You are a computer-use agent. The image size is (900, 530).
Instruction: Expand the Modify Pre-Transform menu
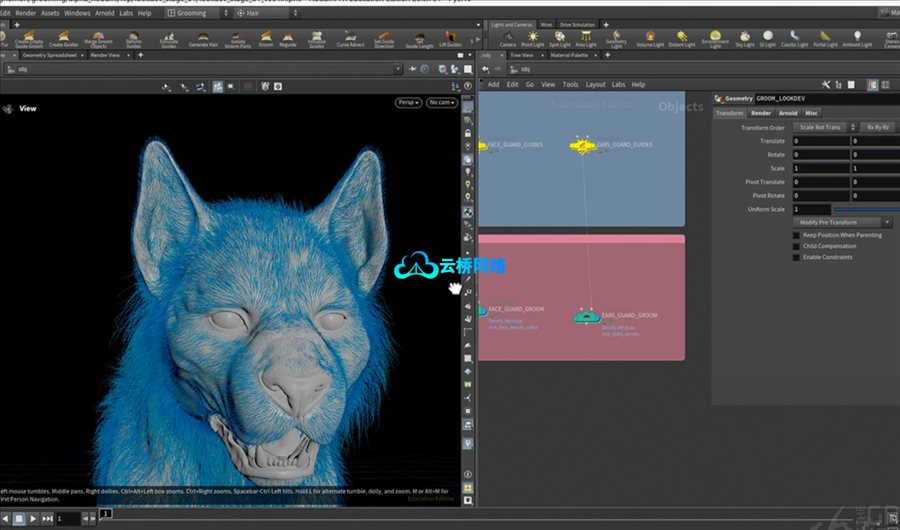click(x=842, y=222)
